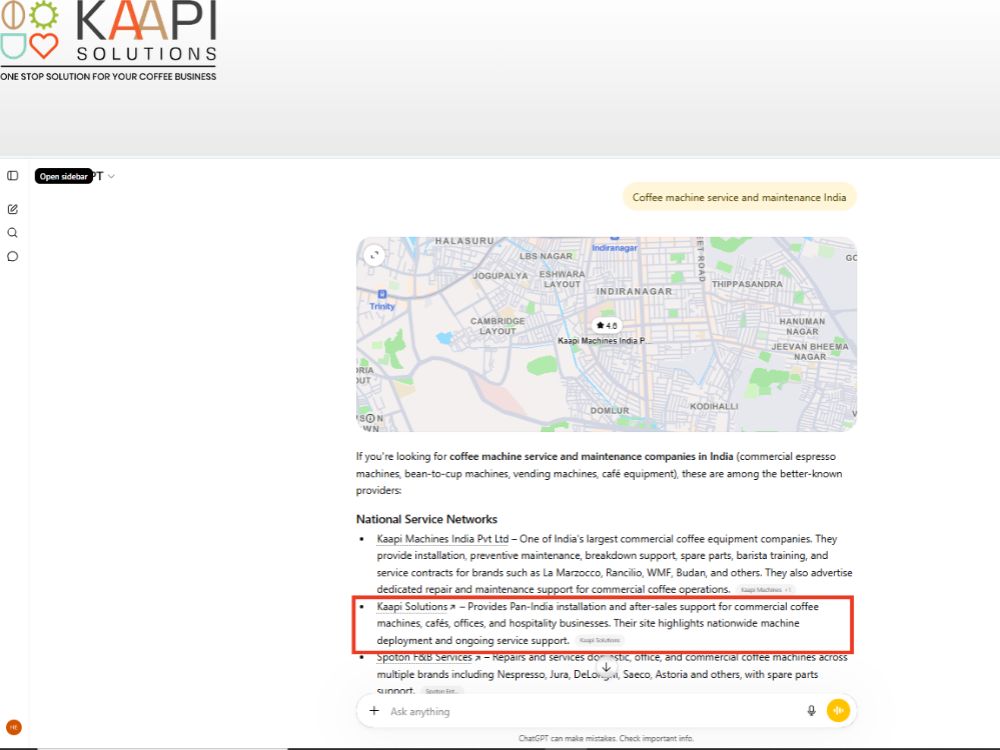The height and width of the screenshot is (750, 1000).
Task: Start voice mode with the yellow button
Action: pyautogui.click(x=838, y=710)
